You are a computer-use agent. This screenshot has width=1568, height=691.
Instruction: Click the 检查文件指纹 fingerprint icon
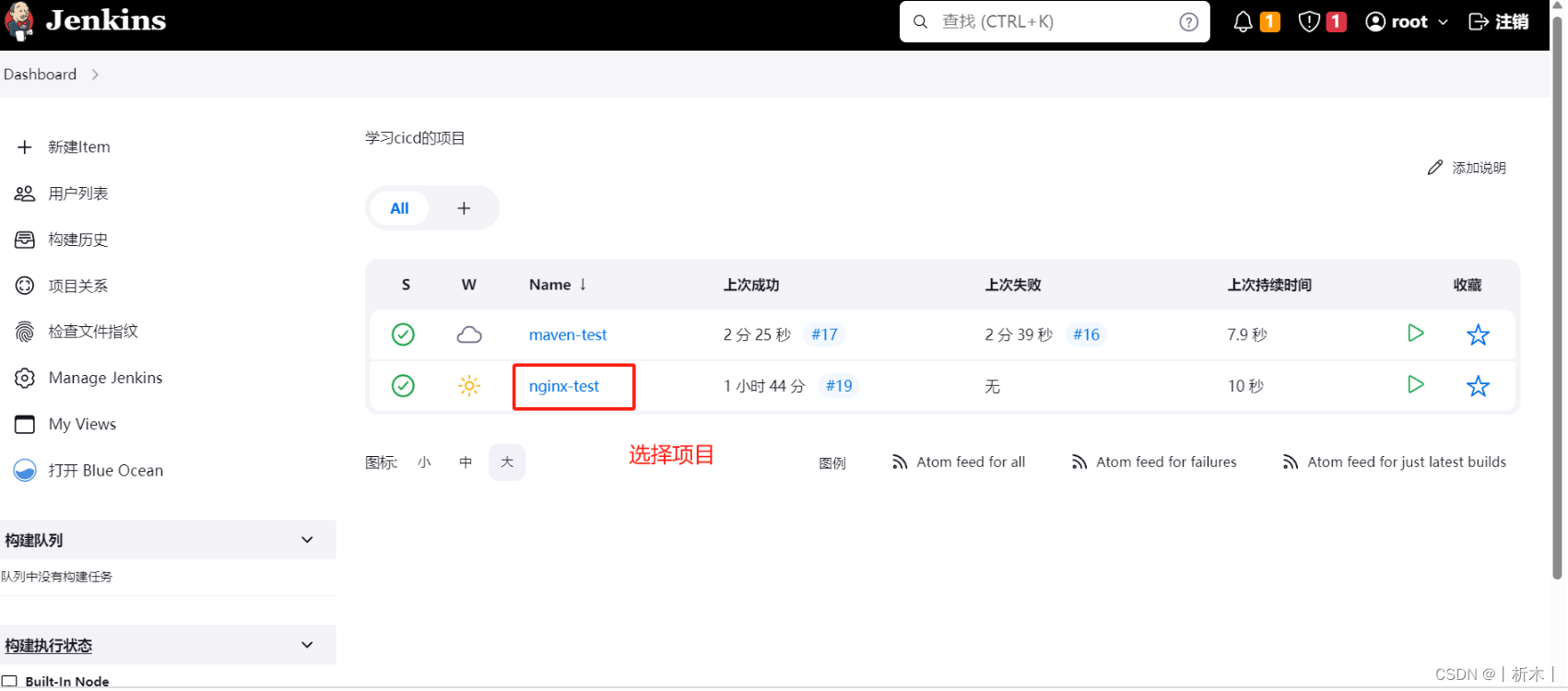point(25,332)
